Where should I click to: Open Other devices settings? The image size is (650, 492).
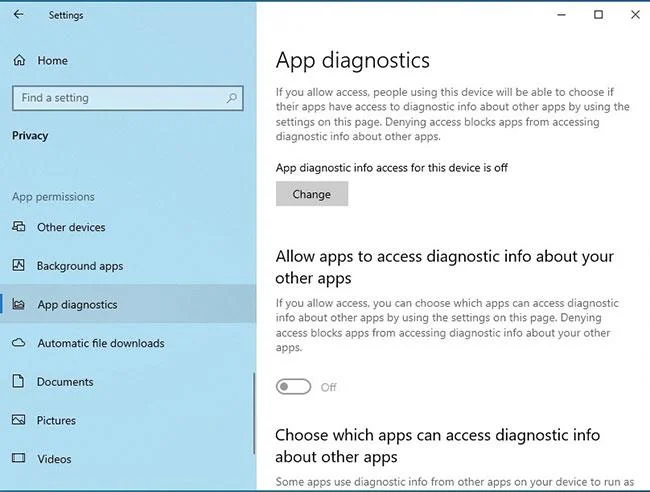(x=128, y=227)
